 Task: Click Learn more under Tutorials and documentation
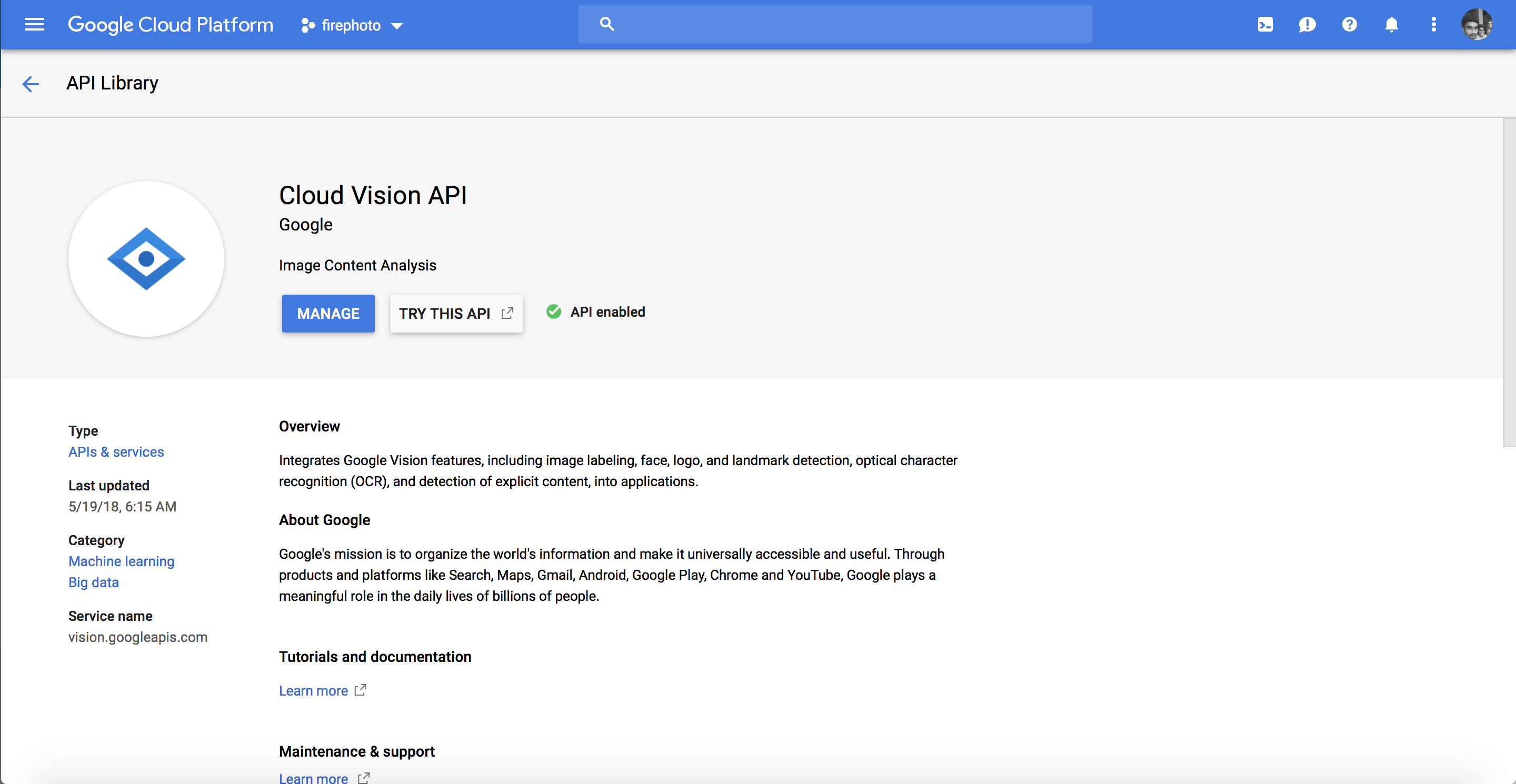pyautogui.click(x=314, y=690)
